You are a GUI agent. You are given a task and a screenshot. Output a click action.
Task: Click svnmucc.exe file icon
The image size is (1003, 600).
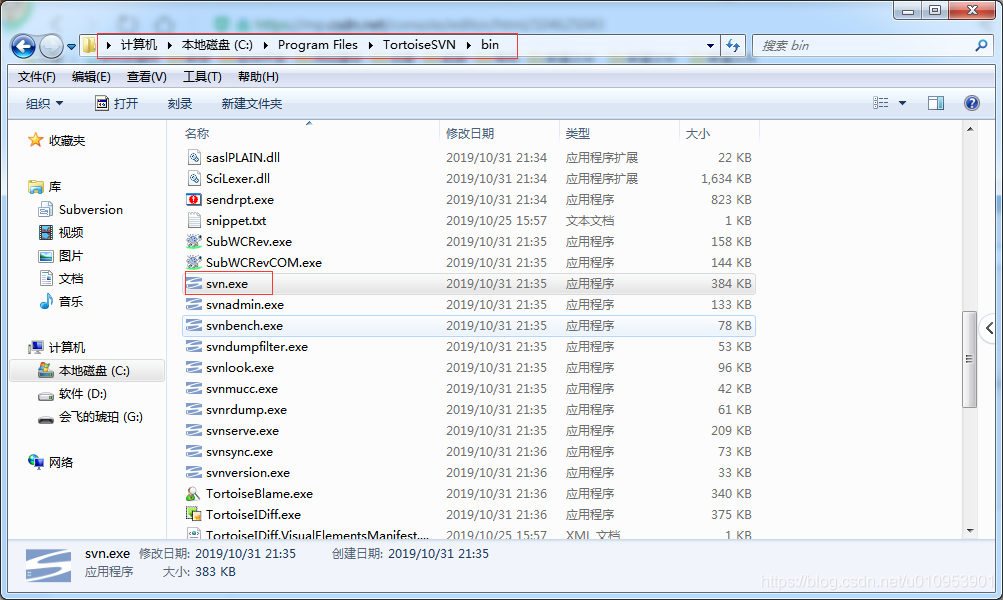coord(194,388)
